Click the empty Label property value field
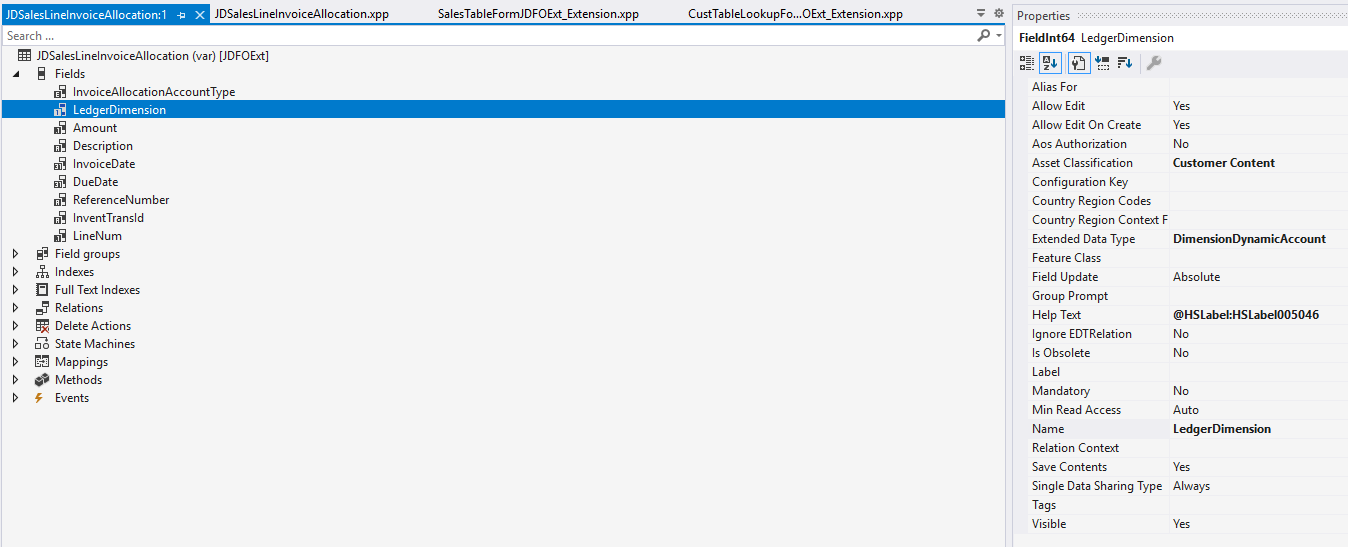This screenshot has height=547, width=1348. point(1258,372)
